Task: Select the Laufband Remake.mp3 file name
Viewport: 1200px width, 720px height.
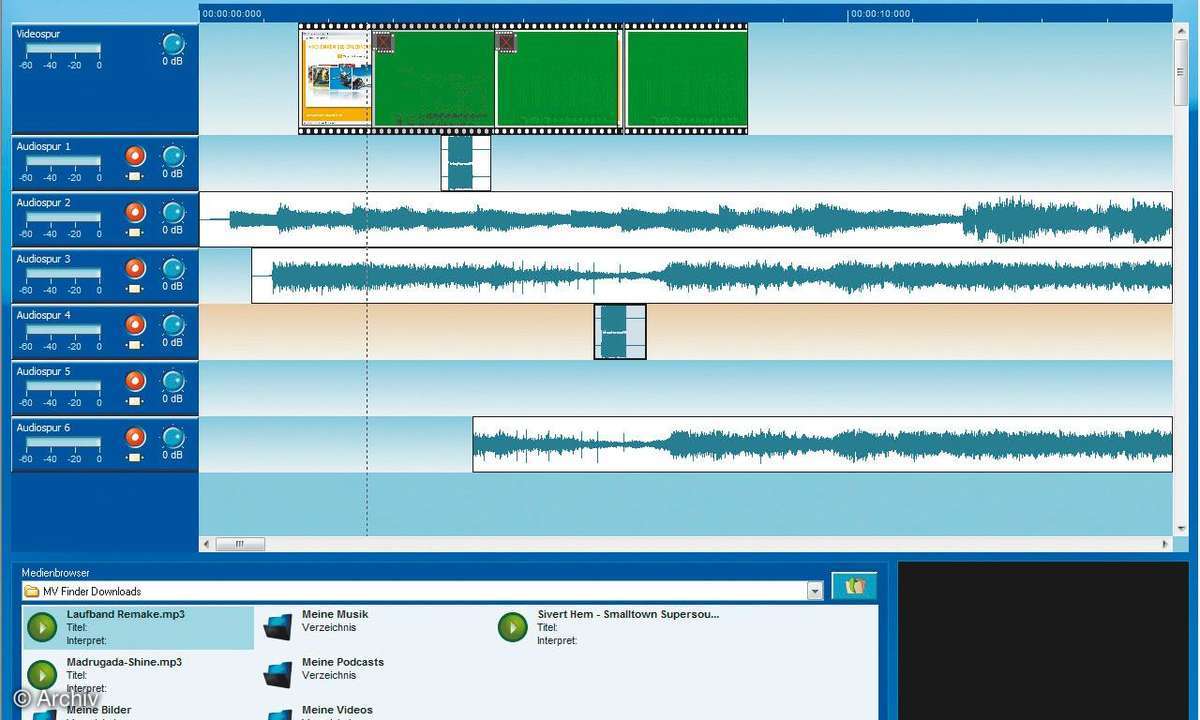Action: (x=126, y=614)
